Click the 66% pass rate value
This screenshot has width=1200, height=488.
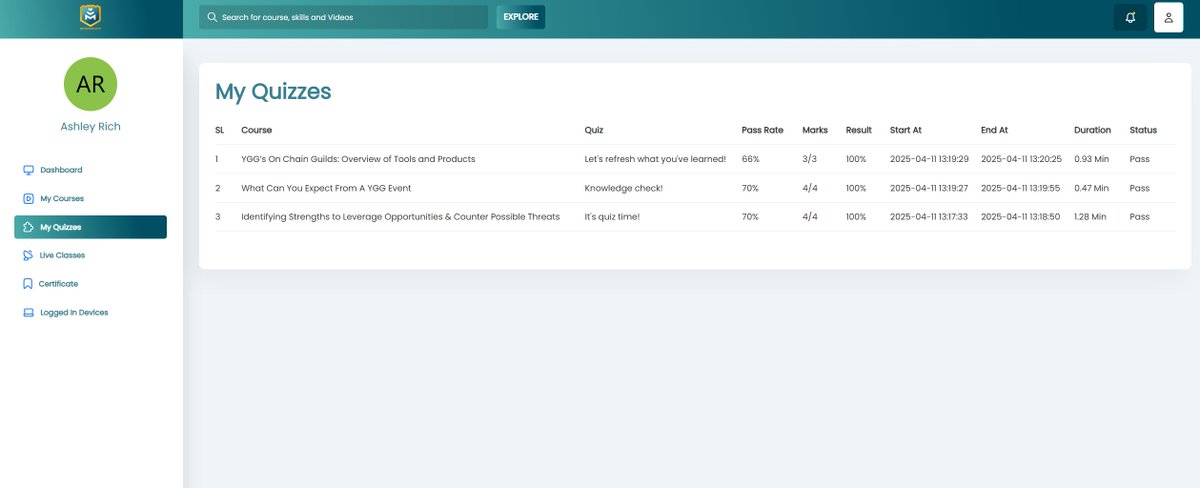(750, 159)
